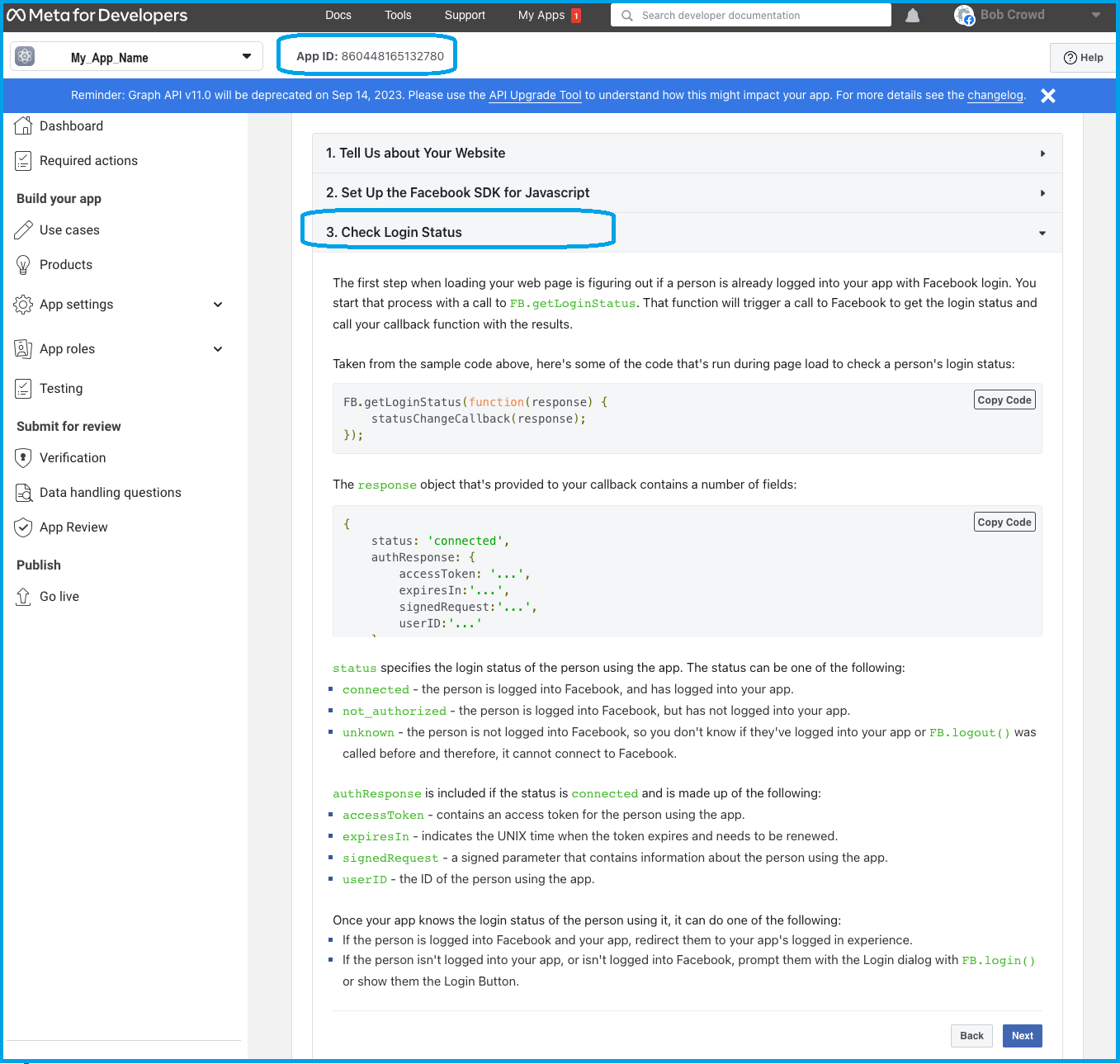Screen dimensions: 1120x1064
Task: Click the App ID 860448165132780 text
Action: coord(370,56)
